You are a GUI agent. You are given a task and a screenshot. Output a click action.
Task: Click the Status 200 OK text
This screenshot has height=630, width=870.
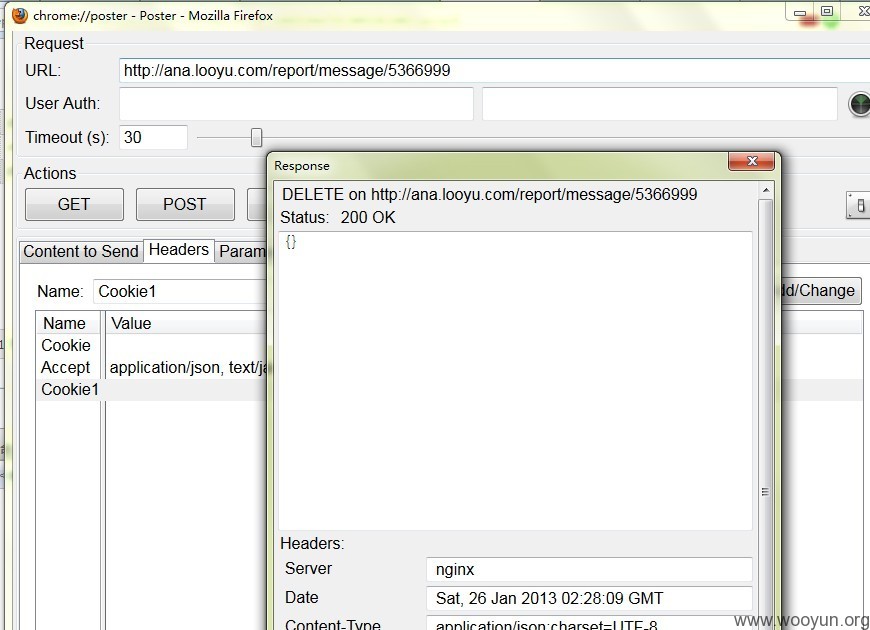[338, 218]
